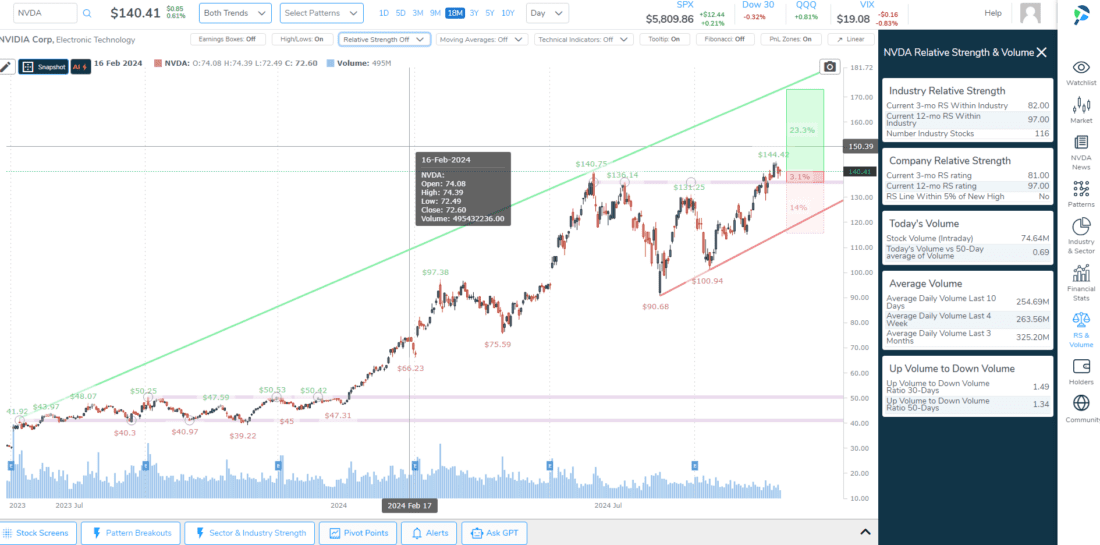This screenshot has width=1100, height=545.
Task: Open the AI lightning analysis button
Action: [x=81, y=67]
